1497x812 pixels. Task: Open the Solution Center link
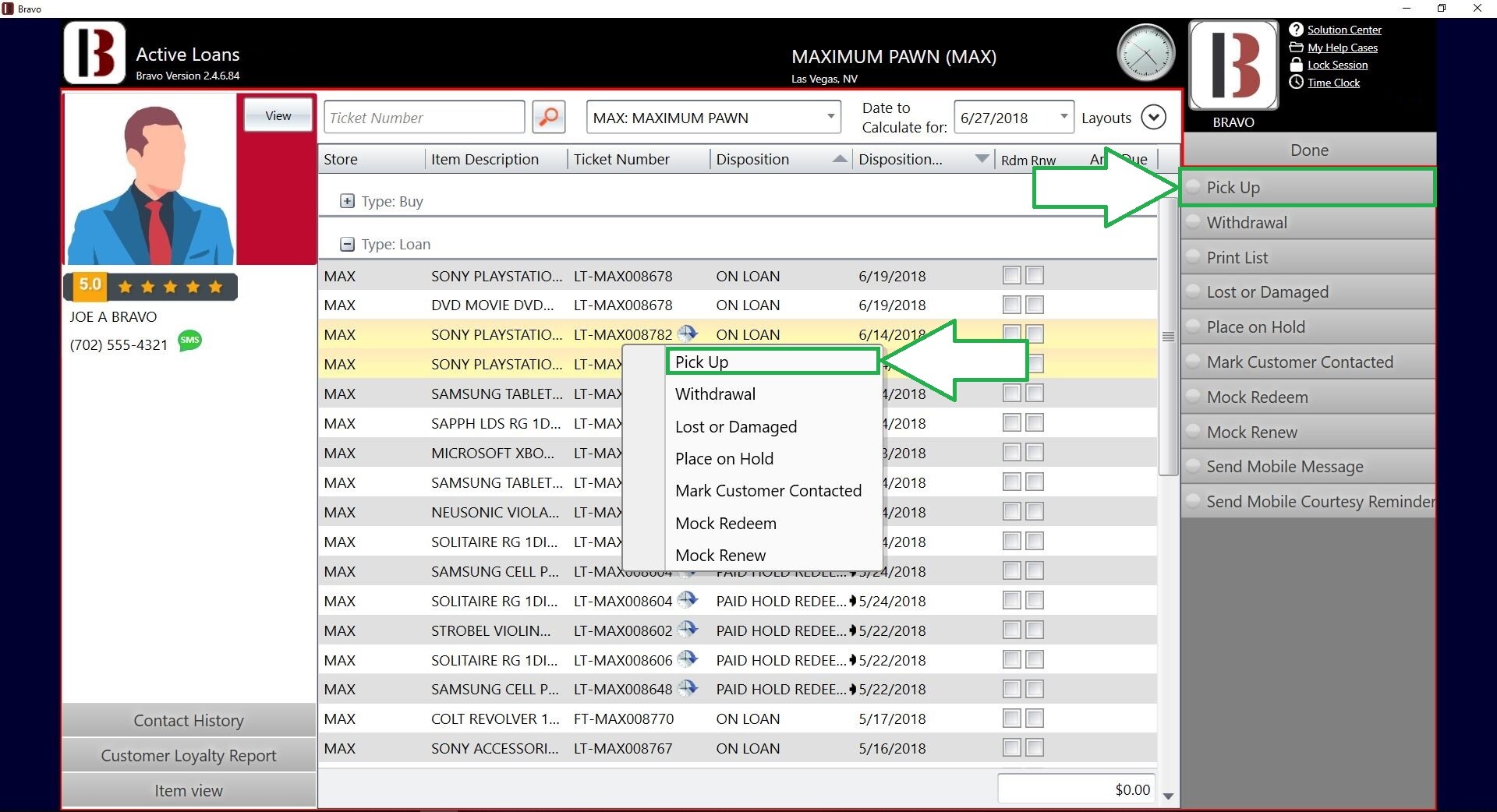point(1344,30)
